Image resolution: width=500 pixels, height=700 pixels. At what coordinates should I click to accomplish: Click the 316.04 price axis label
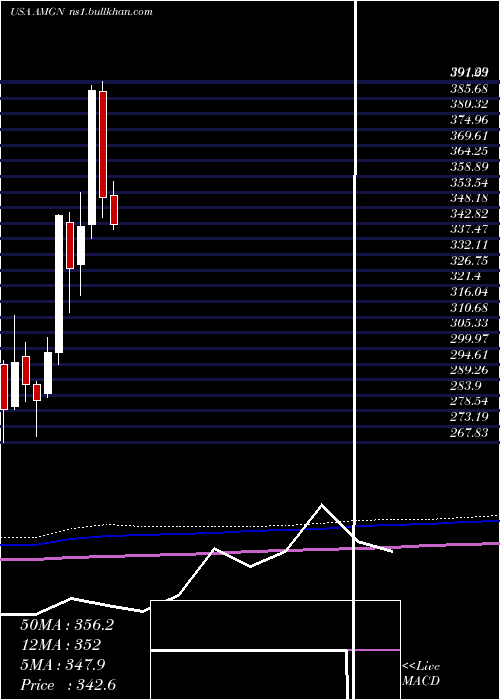pos(469,292)
